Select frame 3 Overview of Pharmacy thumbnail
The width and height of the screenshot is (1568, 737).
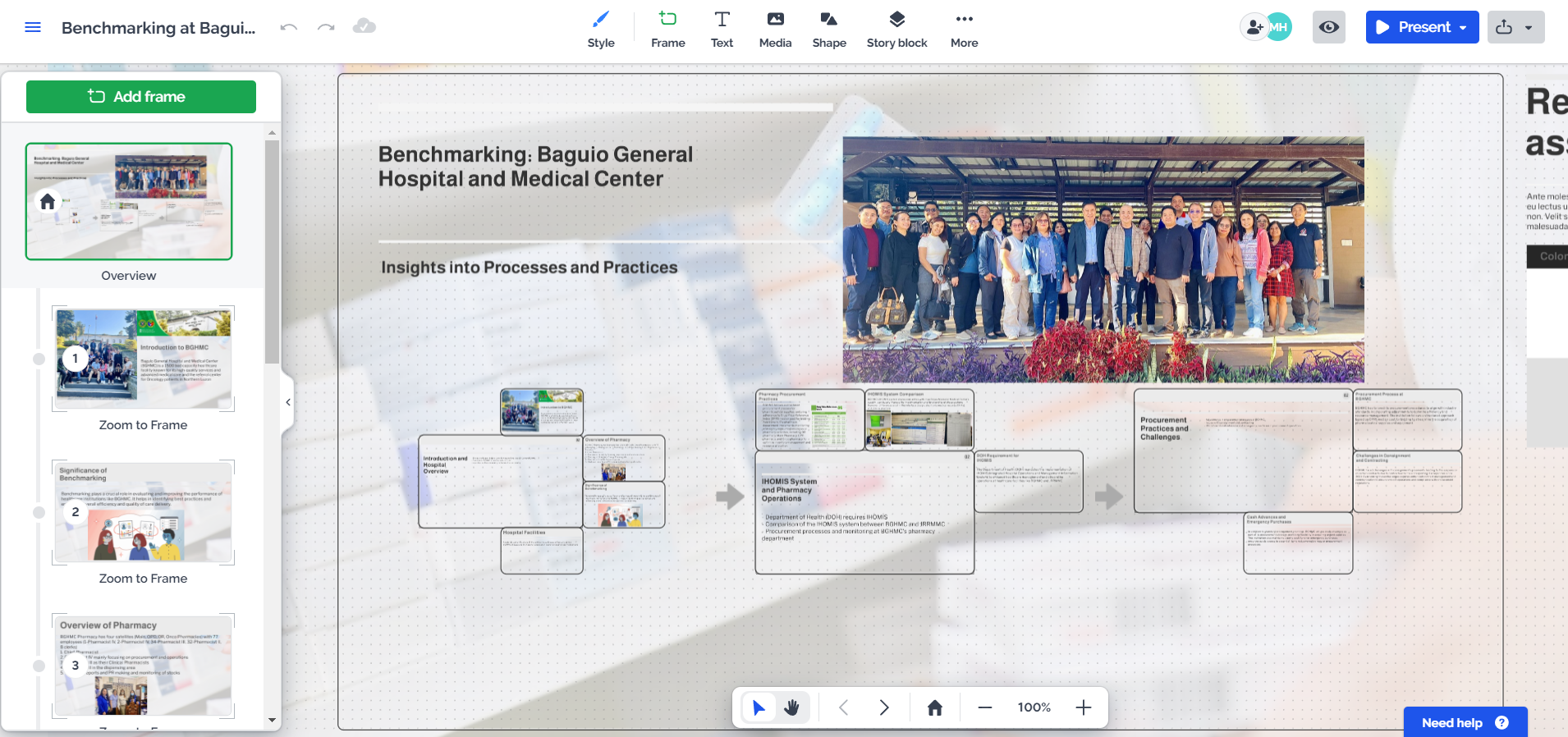pos(144,666)
